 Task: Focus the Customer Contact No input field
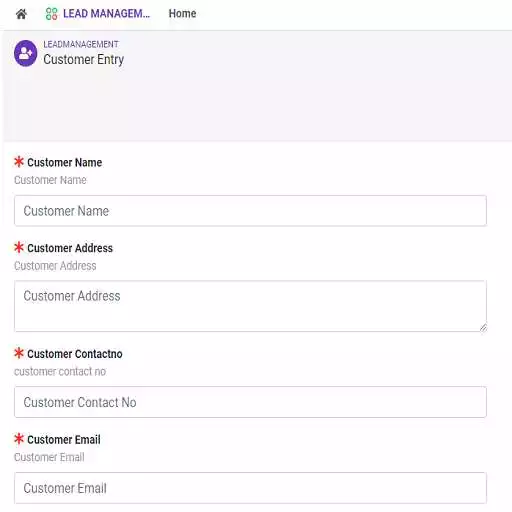[x=250, y=402]
